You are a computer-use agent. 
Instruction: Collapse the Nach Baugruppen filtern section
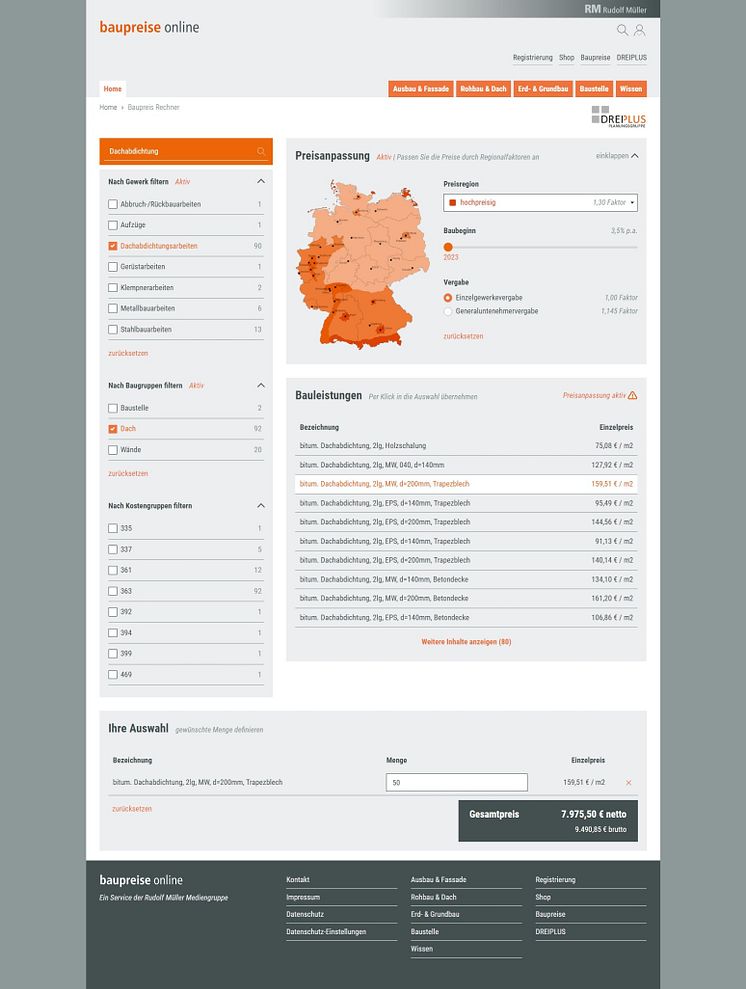(x=261, y=385)
